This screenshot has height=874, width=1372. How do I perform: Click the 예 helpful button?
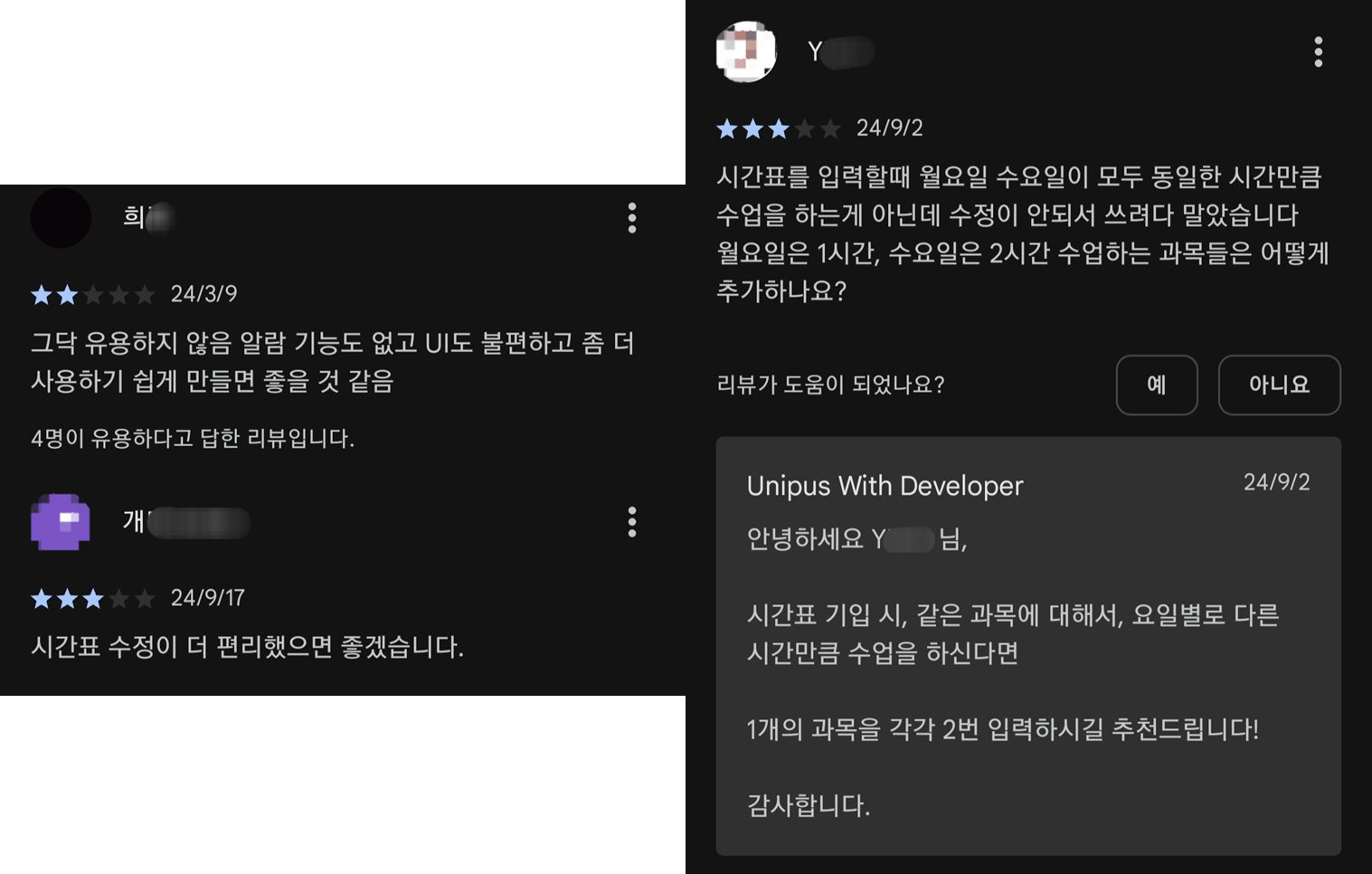coord(1157,385)
